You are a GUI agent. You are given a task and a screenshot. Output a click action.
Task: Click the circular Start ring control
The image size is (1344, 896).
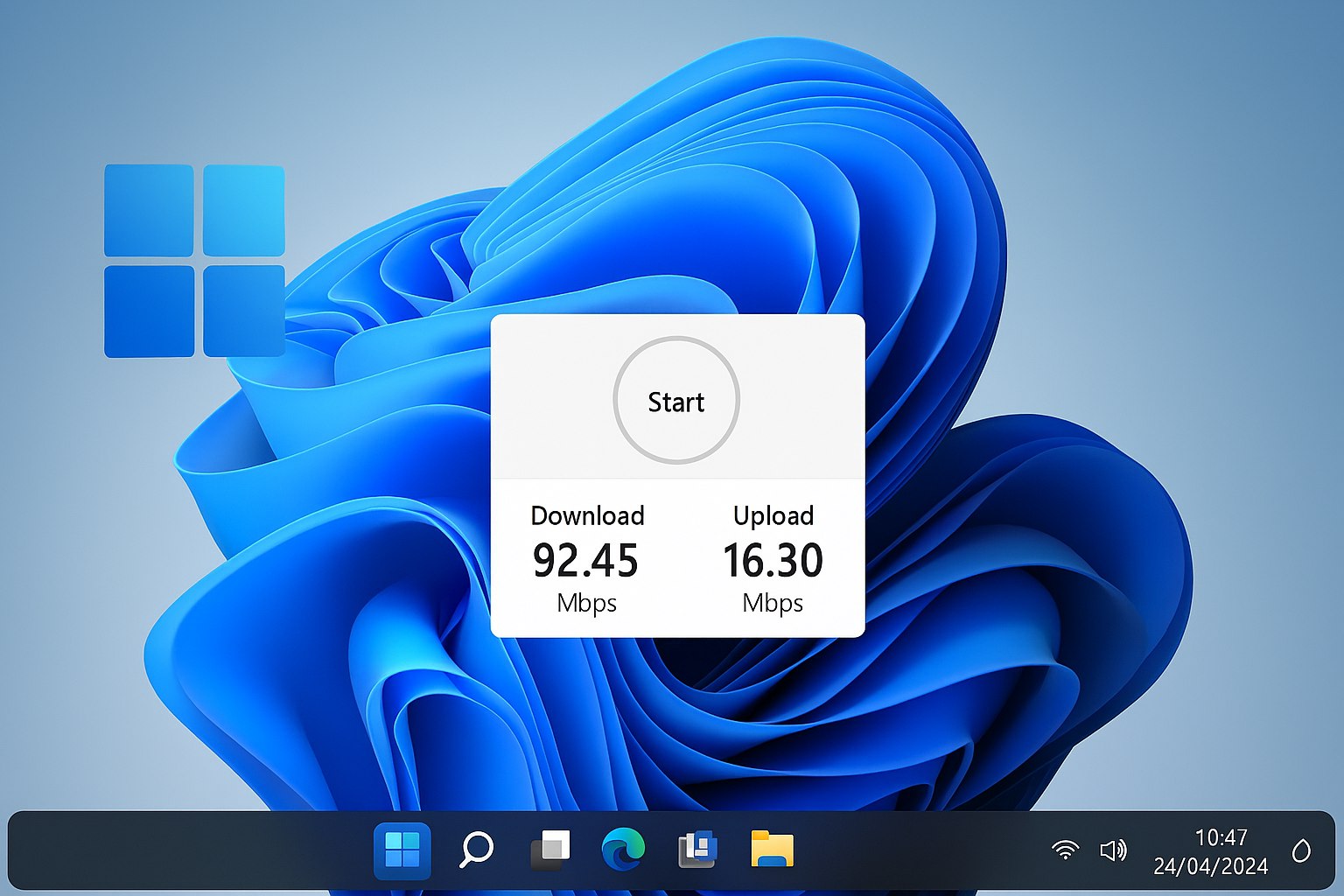click(675, 401)
